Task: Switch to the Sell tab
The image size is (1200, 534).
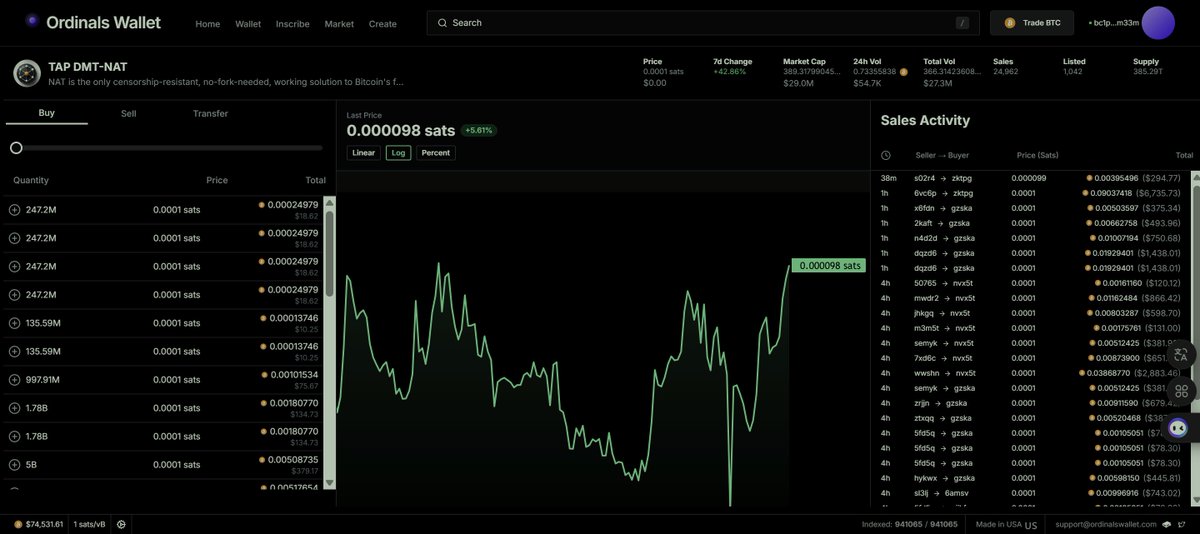Action: [128, 113]
